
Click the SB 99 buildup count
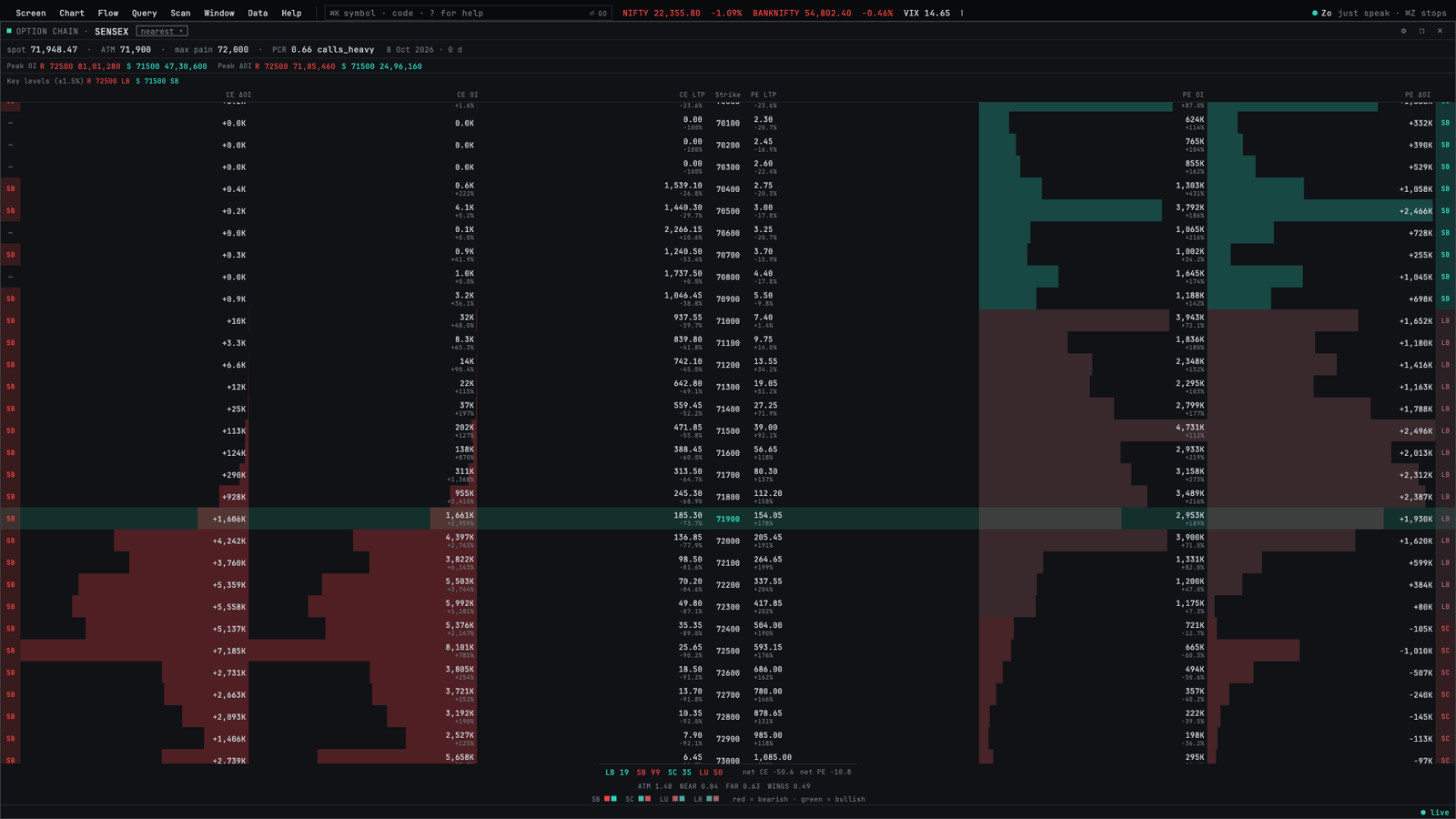[x=648, y=772]
